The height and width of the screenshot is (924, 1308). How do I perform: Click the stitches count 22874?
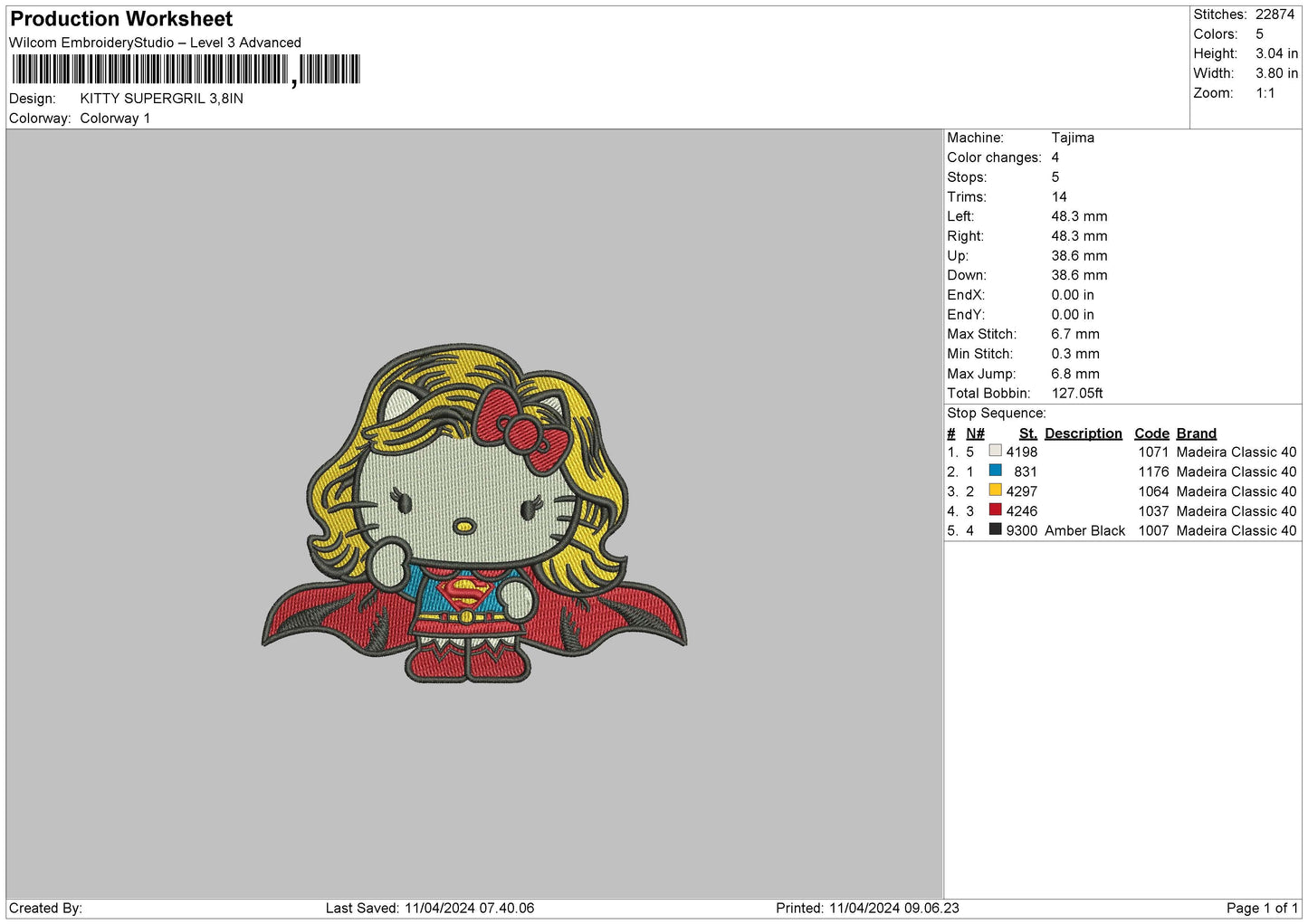[1275, 14]
